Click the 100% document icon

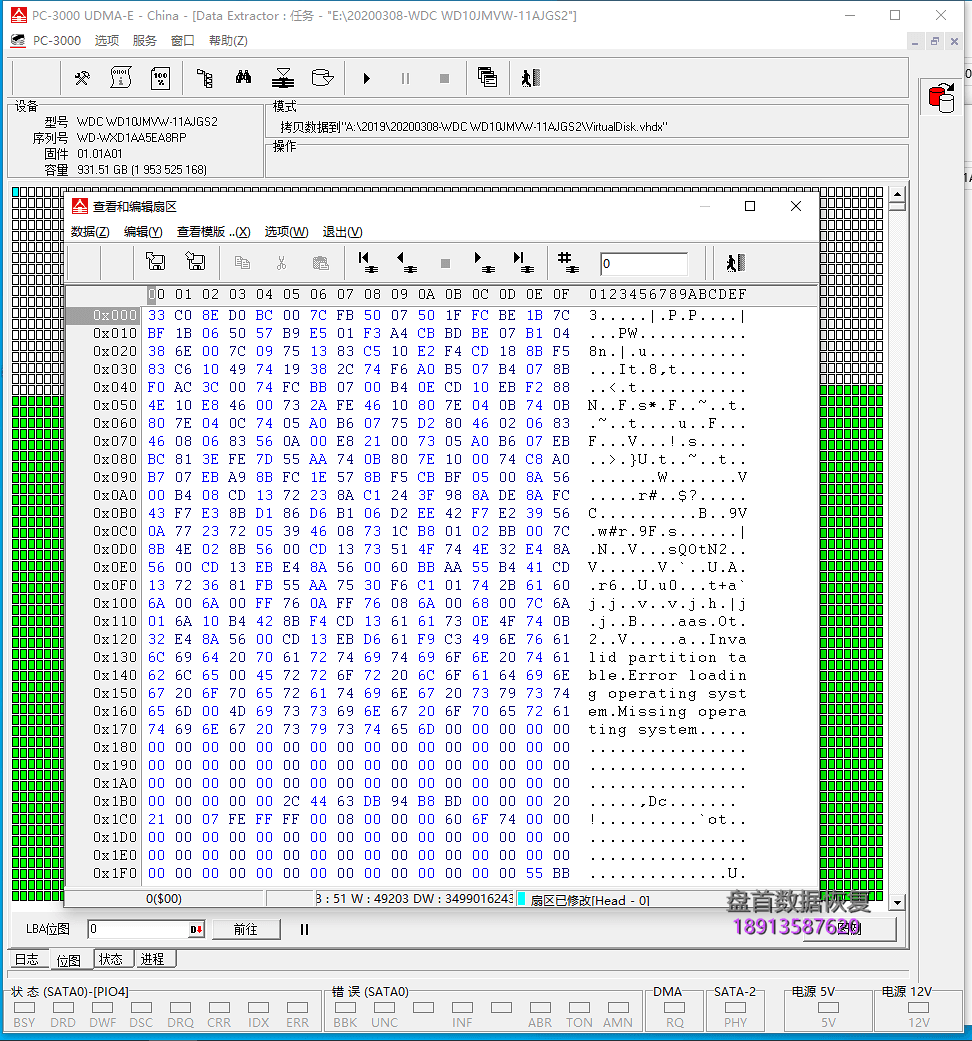pyautogui.click(x=160, y=78)
